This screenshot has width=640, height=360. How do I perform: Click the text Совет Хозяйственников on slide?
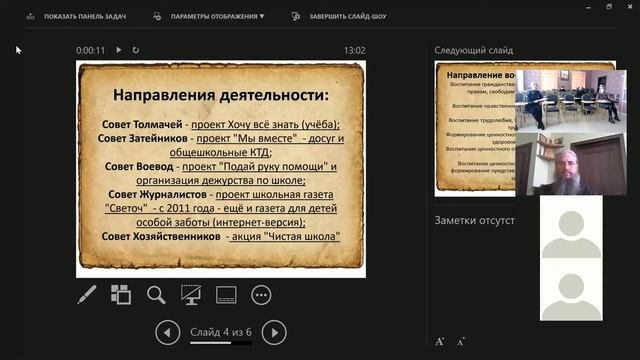(161, 236)
